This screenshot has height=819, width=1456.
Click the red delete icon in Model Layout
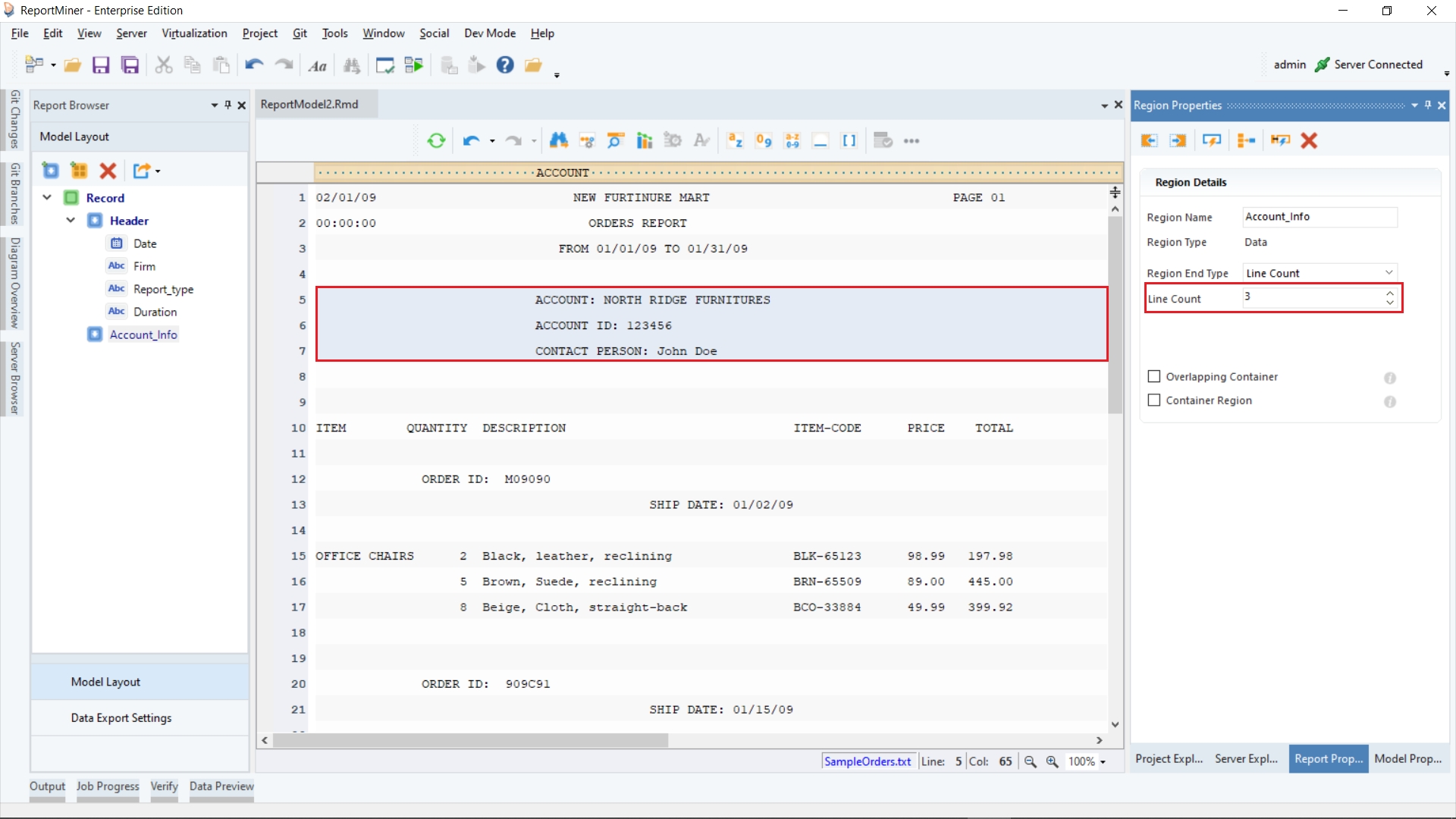click(108, 171)
